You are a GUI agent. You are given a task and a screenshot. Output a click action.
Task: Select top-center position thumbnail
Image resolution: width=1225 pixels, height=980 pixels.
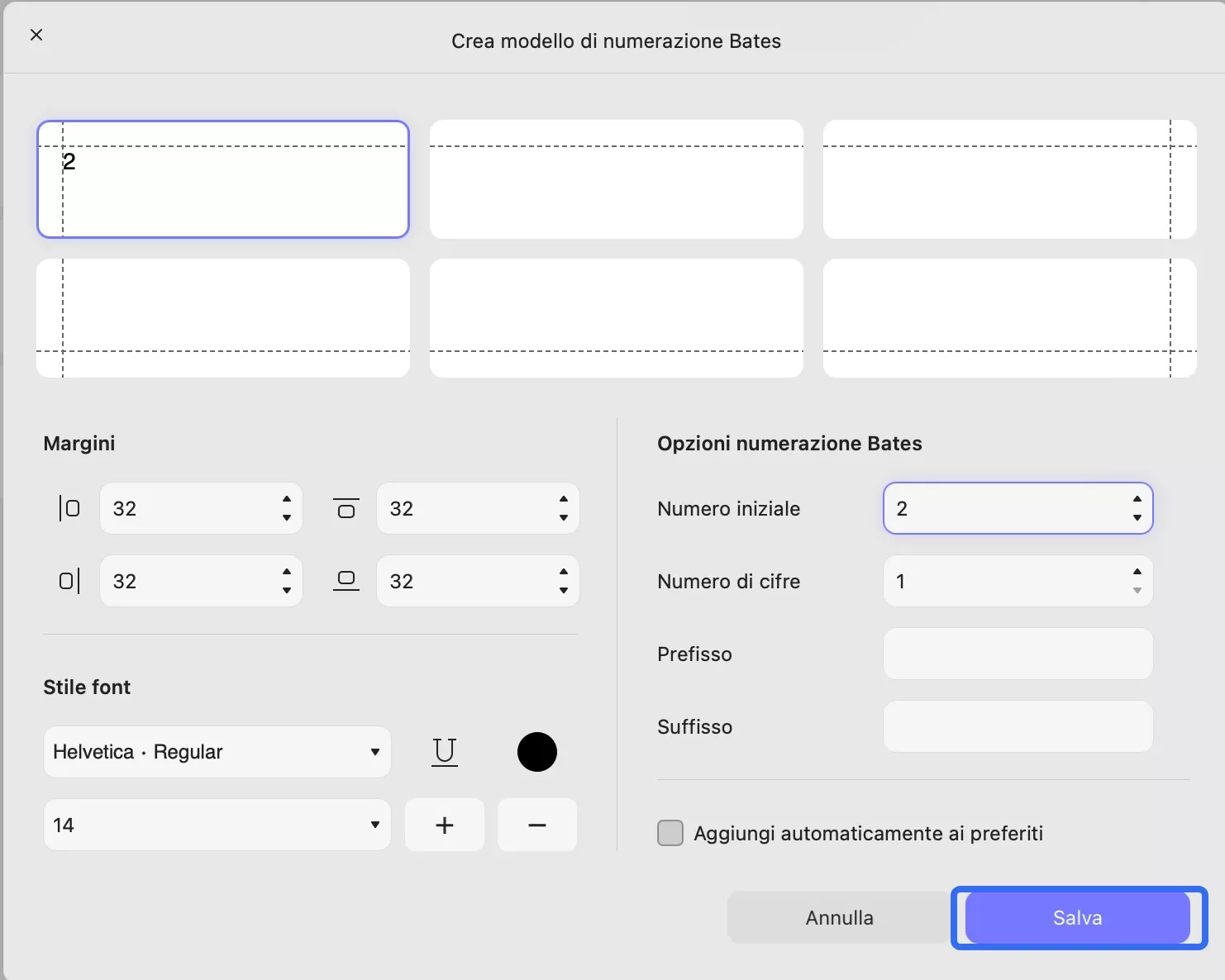(x=617, y=179)
